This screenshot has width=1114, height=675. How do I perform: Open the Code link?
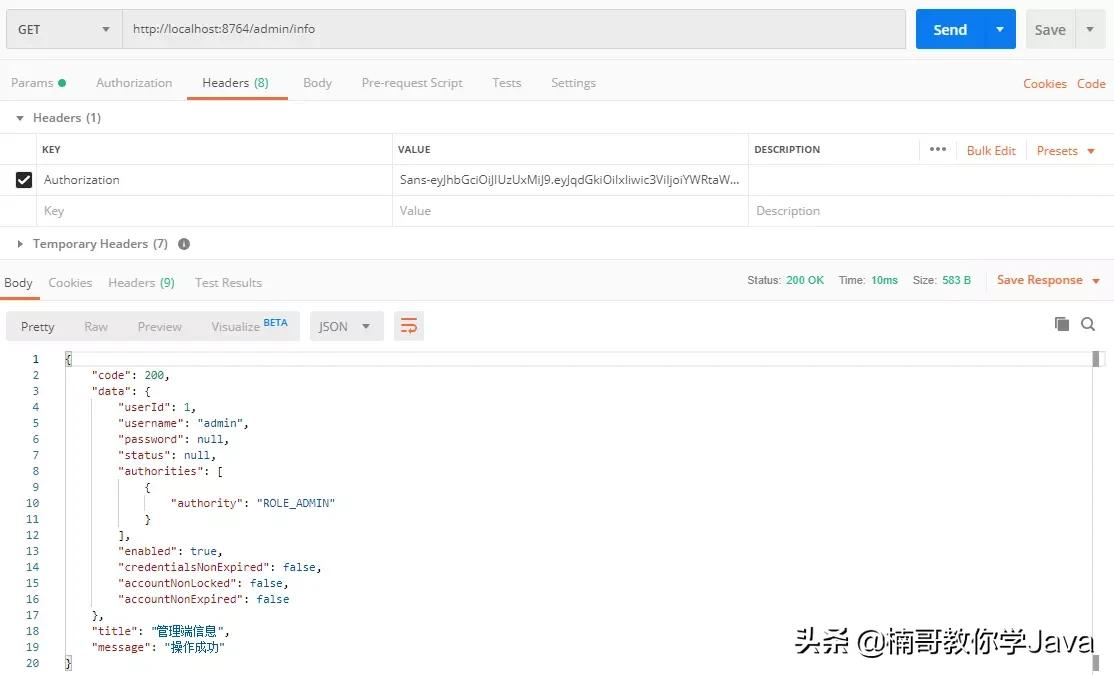tap(1091, 84)
